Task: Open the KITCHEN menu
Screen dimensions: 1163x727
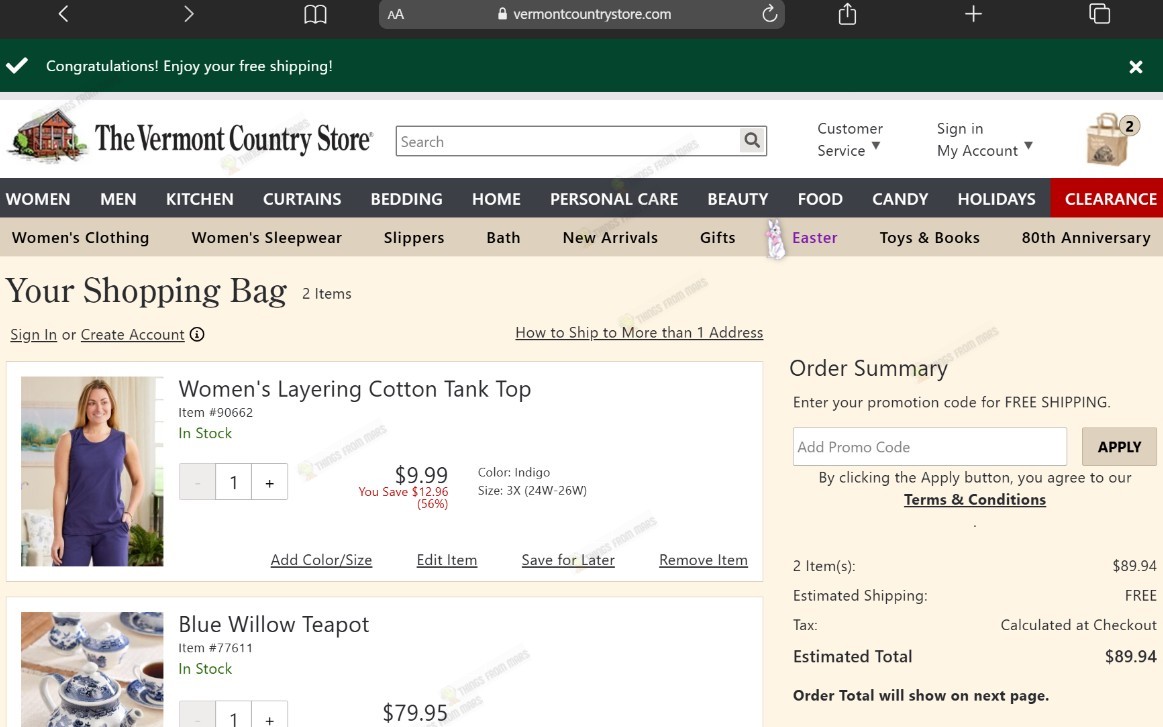Action: click(200, 199)
